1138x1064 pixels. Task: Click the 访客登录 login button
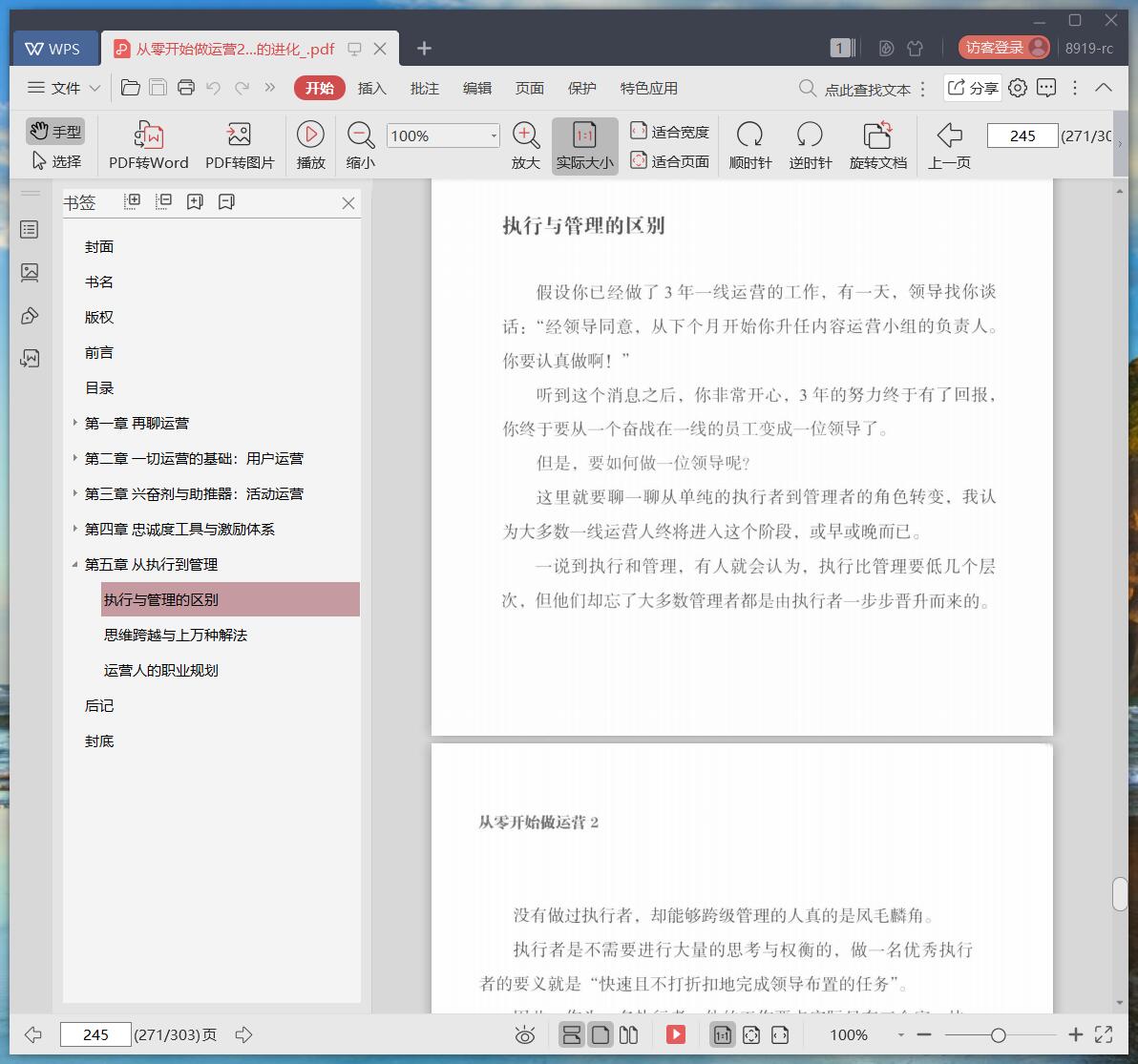click(1003, 47)
